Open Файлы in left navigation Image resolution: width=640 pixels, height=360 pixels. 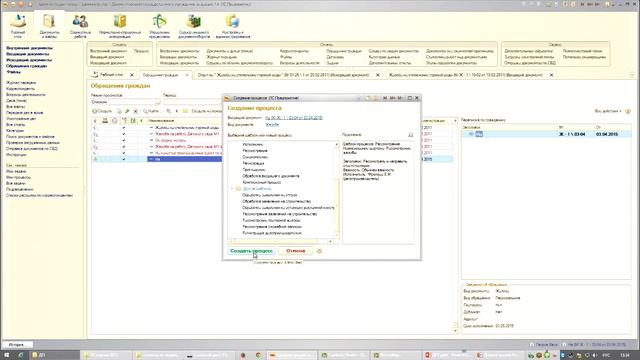pyautogui.click(x=13, y=72)
